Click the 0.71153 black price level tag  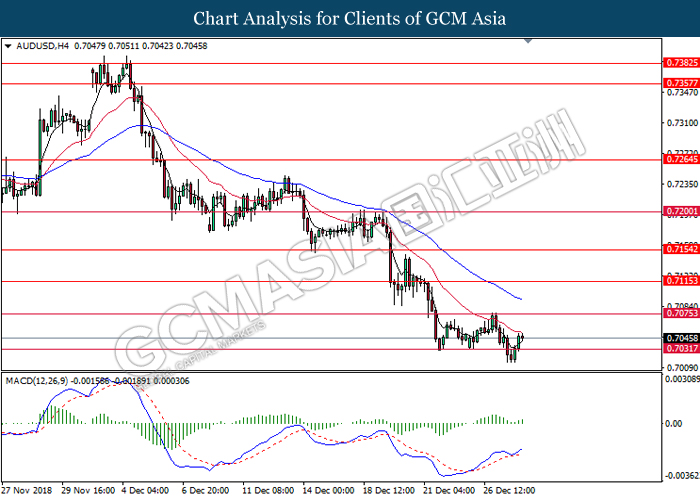681,282
